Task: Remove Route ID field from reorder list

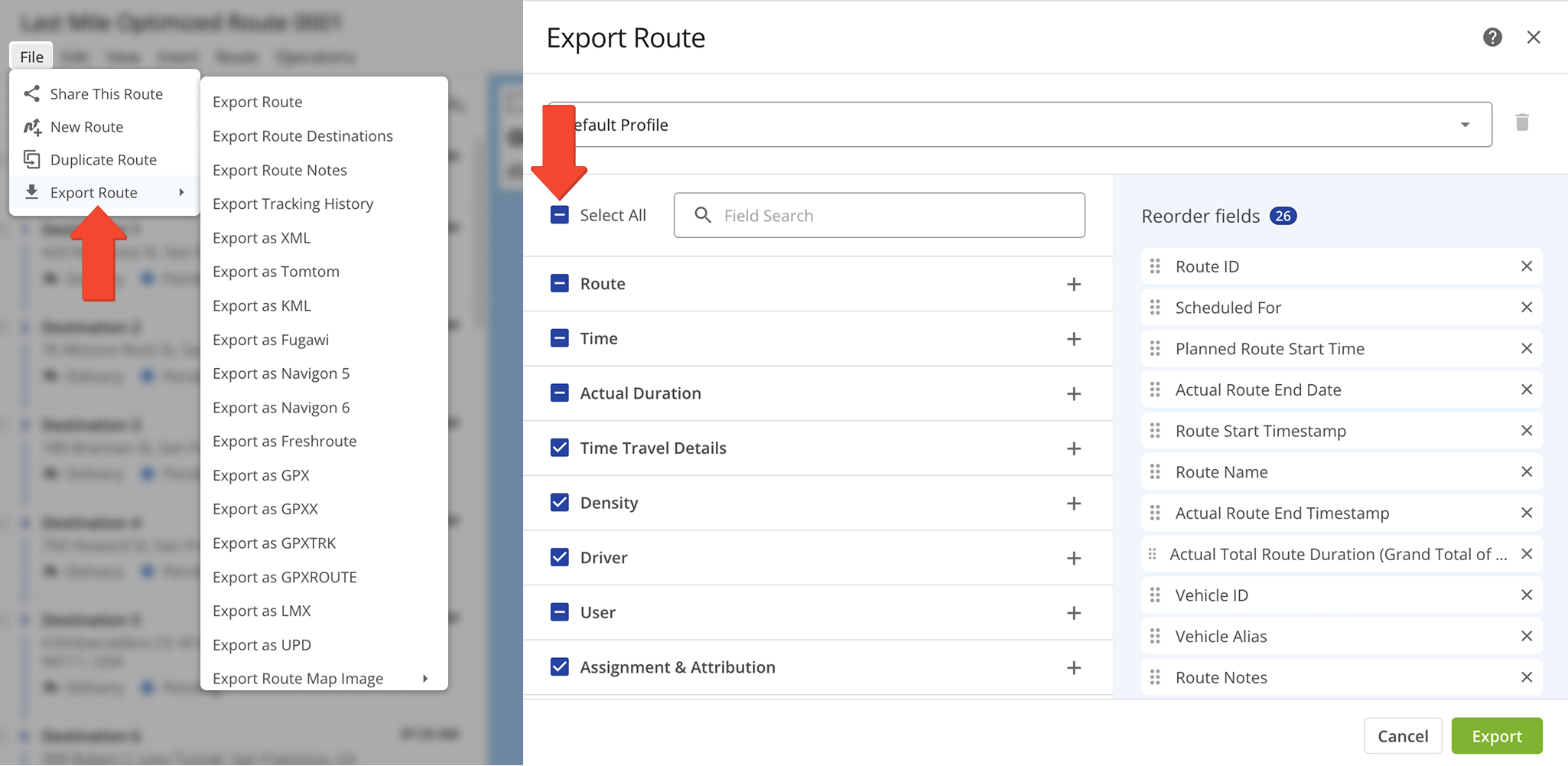Action: tap(1526, 266)
